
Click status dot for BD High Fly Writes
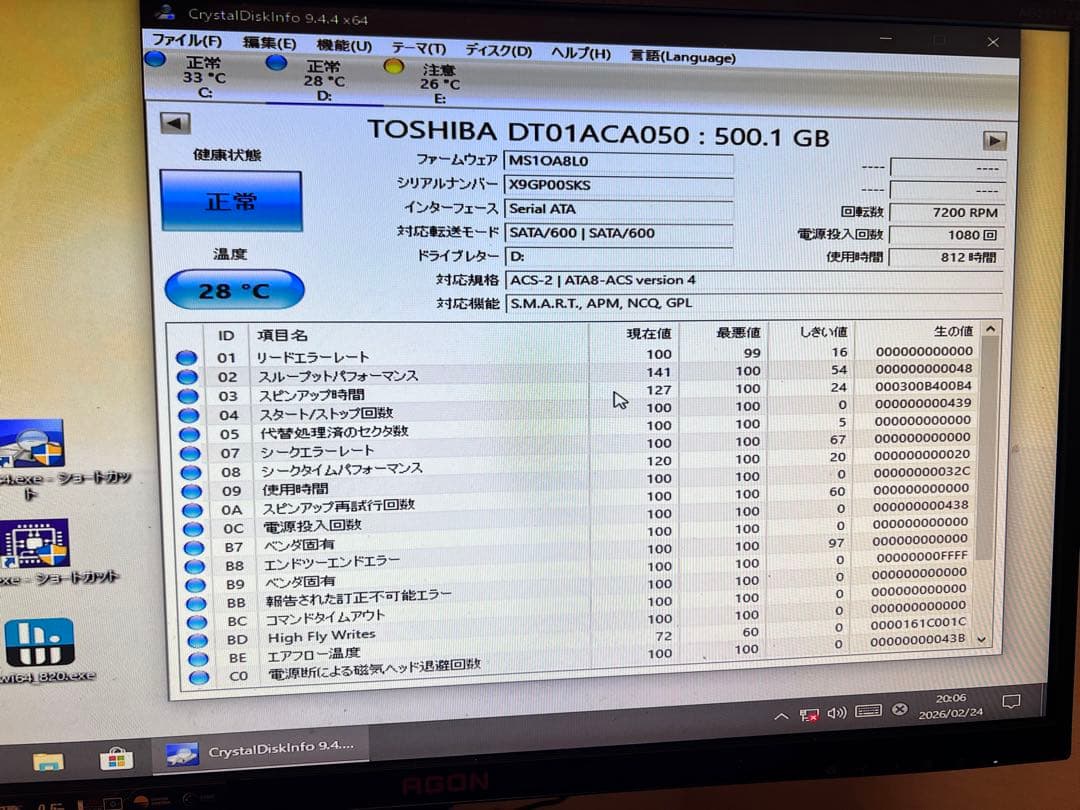pos(198,641)
